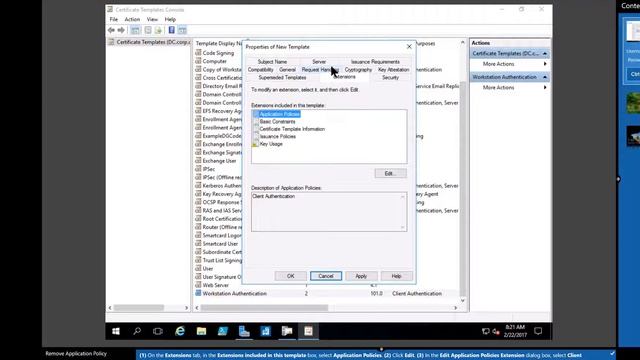Viewport: 640px width, 360px height.
Task: Open the Help menu
Action: pos(170,19)
